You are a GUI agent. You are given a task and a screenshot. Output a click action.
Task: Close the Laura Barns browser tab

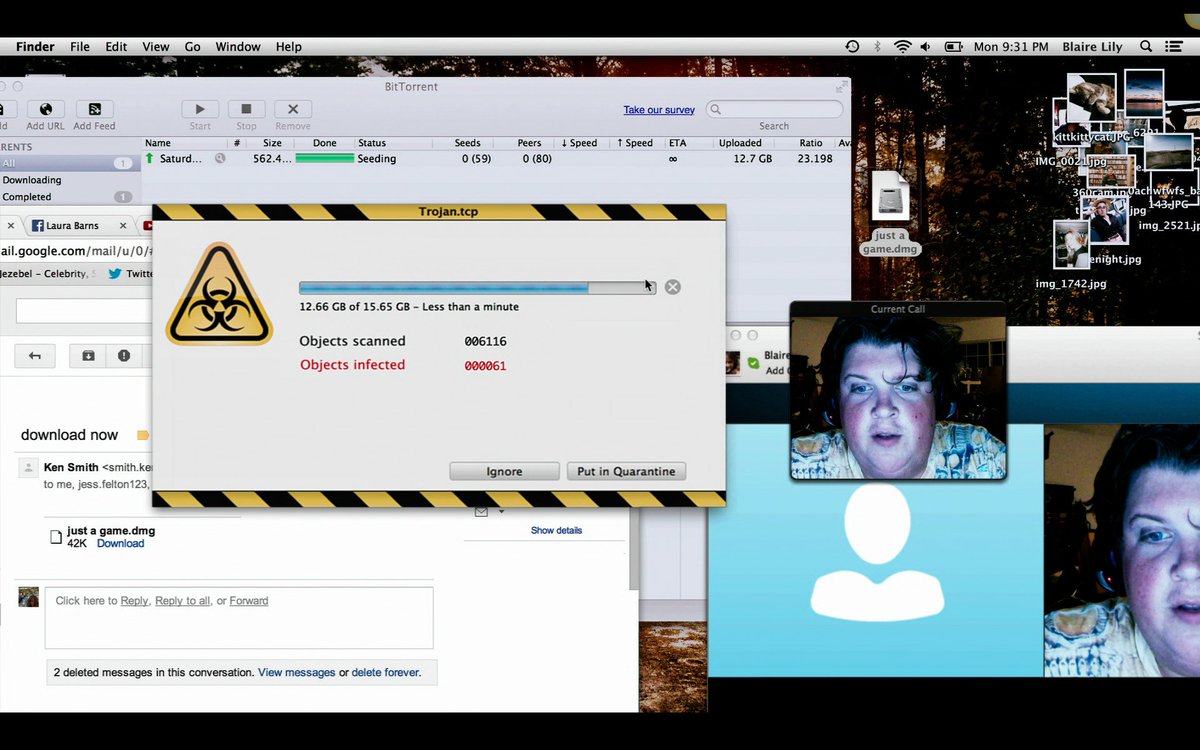tap(124, 226)
